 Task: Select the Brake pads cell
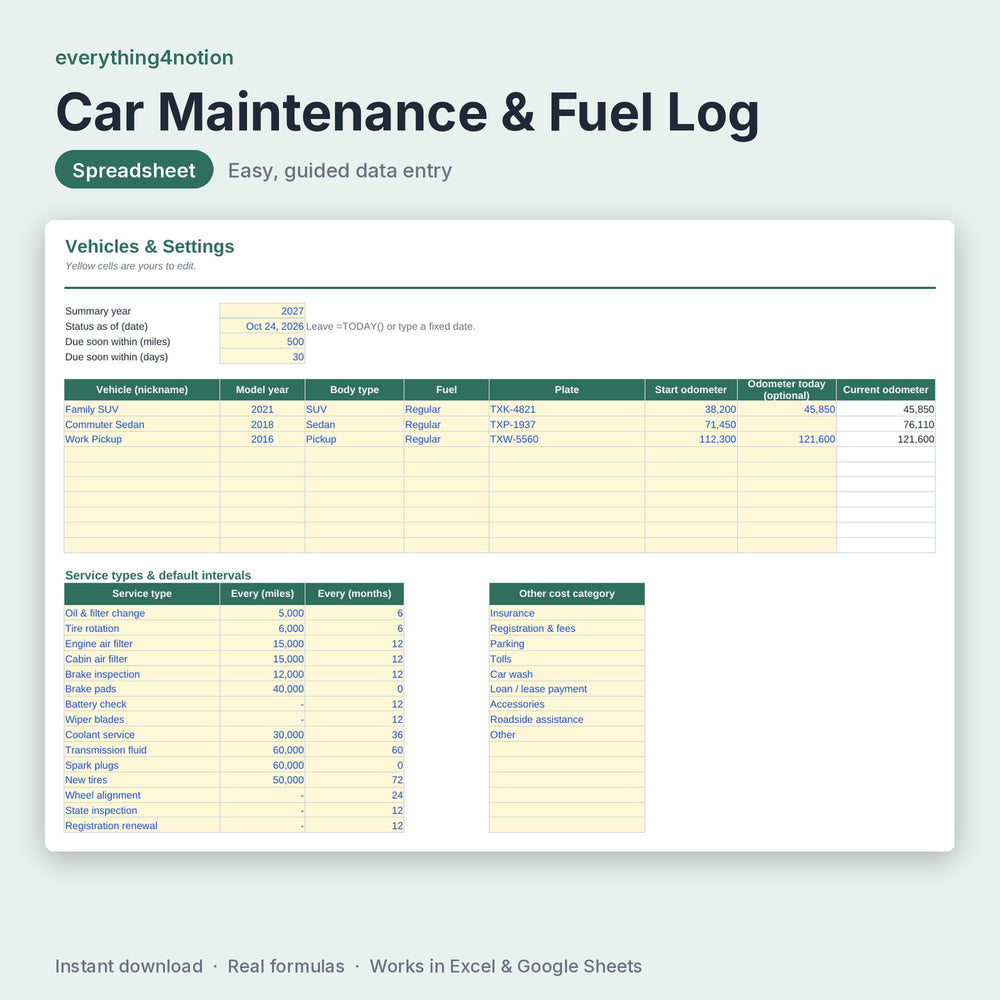(x=142, y=689)
